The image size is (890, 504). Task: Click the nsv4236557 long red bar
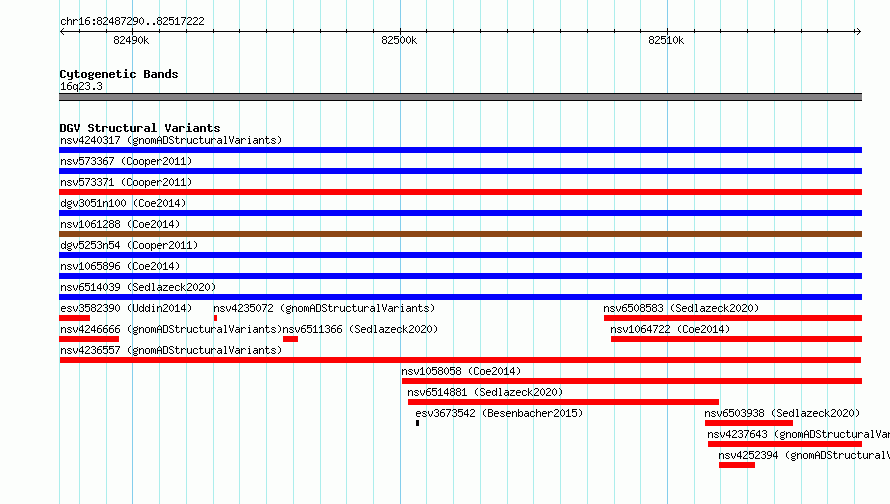coord(460,360)
